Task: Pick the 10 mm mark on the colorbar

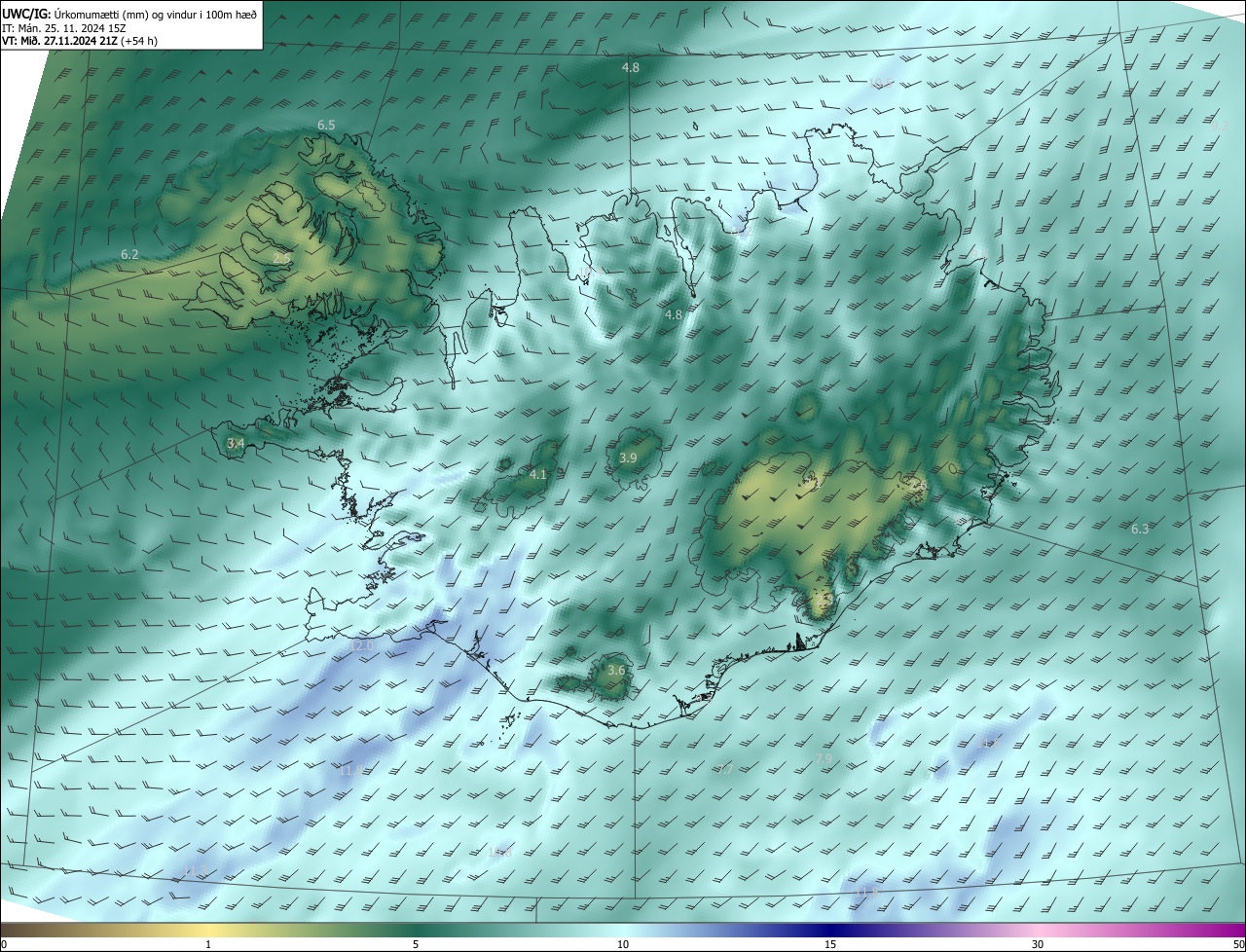Action: 623,944
